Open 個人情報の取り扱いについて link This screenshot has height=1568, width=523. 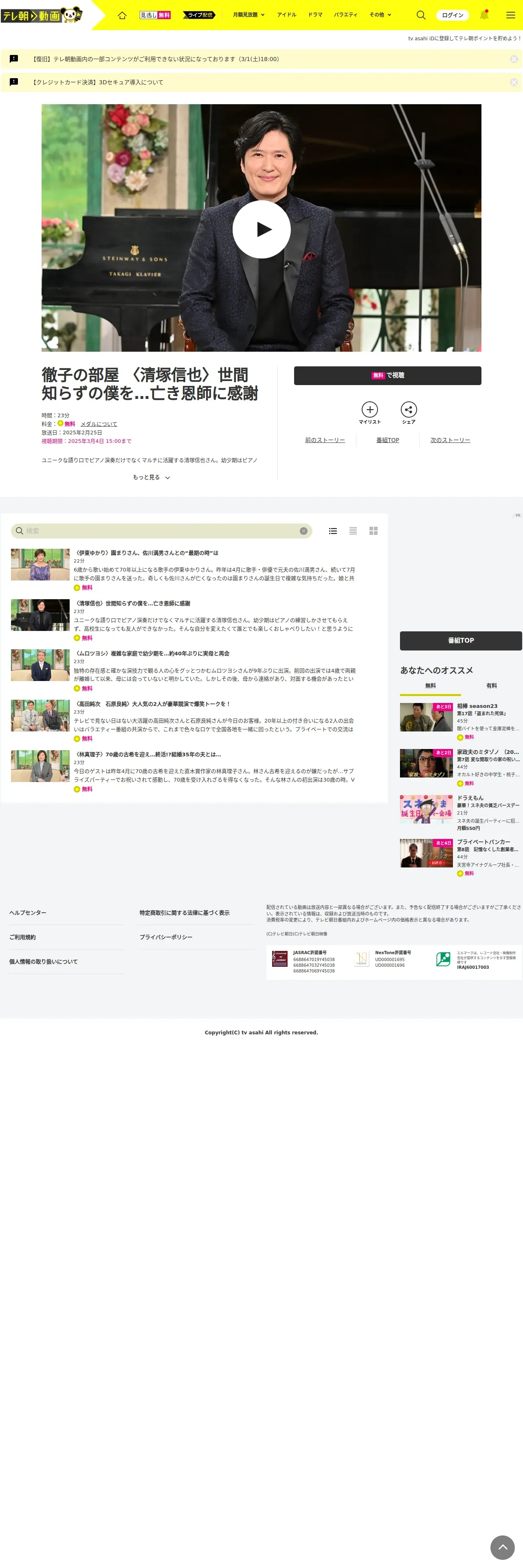43,961
